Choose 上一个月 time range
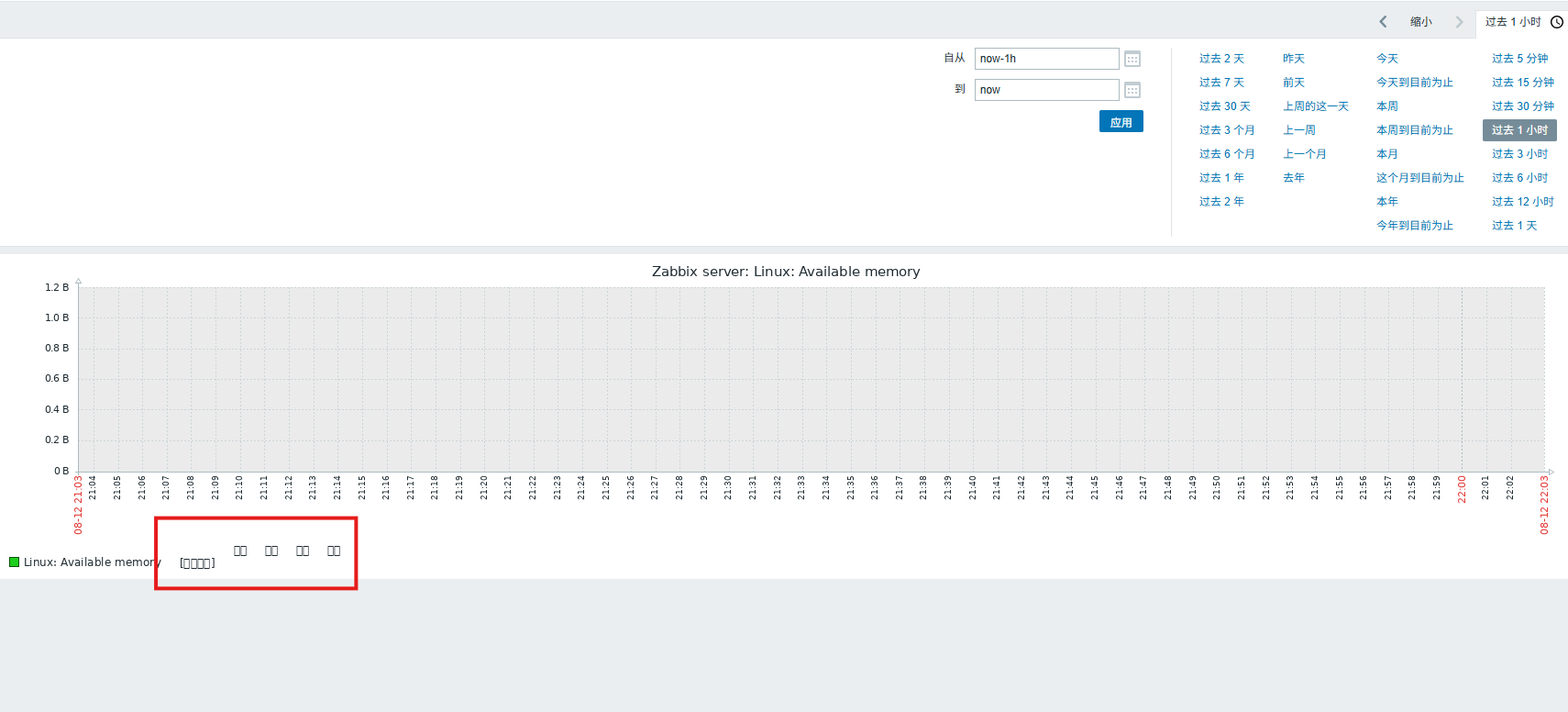The image size is (1568, 712). (1305, 154)
